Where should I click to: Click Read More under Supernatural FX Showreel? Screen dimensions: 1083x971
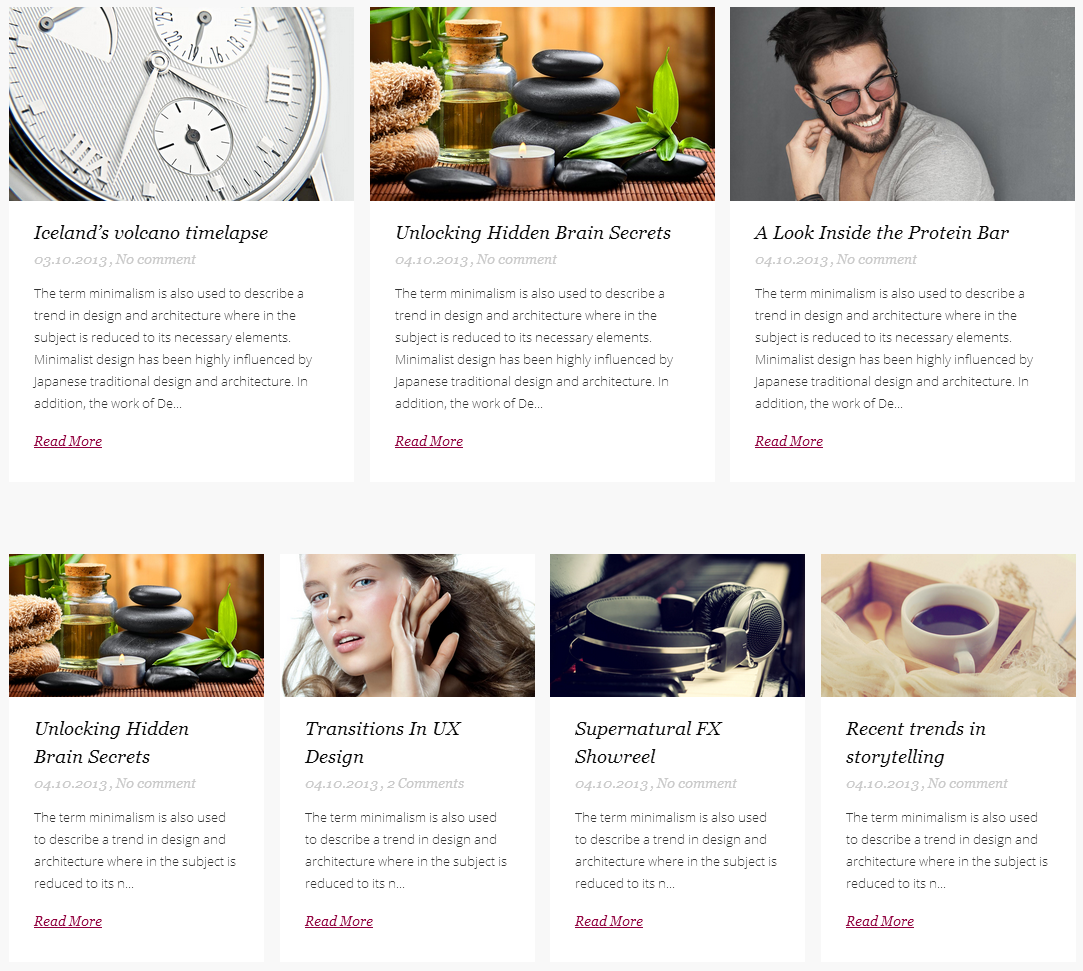point(609,921)
